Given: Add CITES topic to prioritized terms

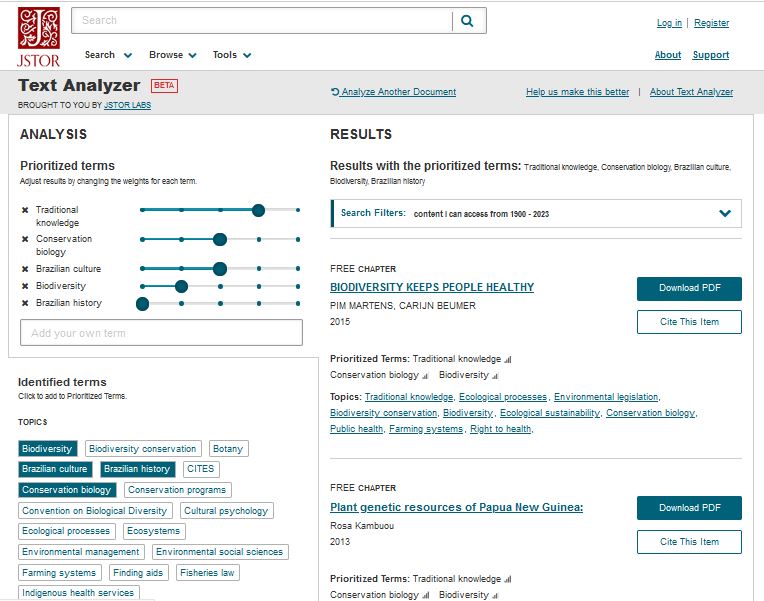Looking at the screenshot, I should tap(201, 469).
